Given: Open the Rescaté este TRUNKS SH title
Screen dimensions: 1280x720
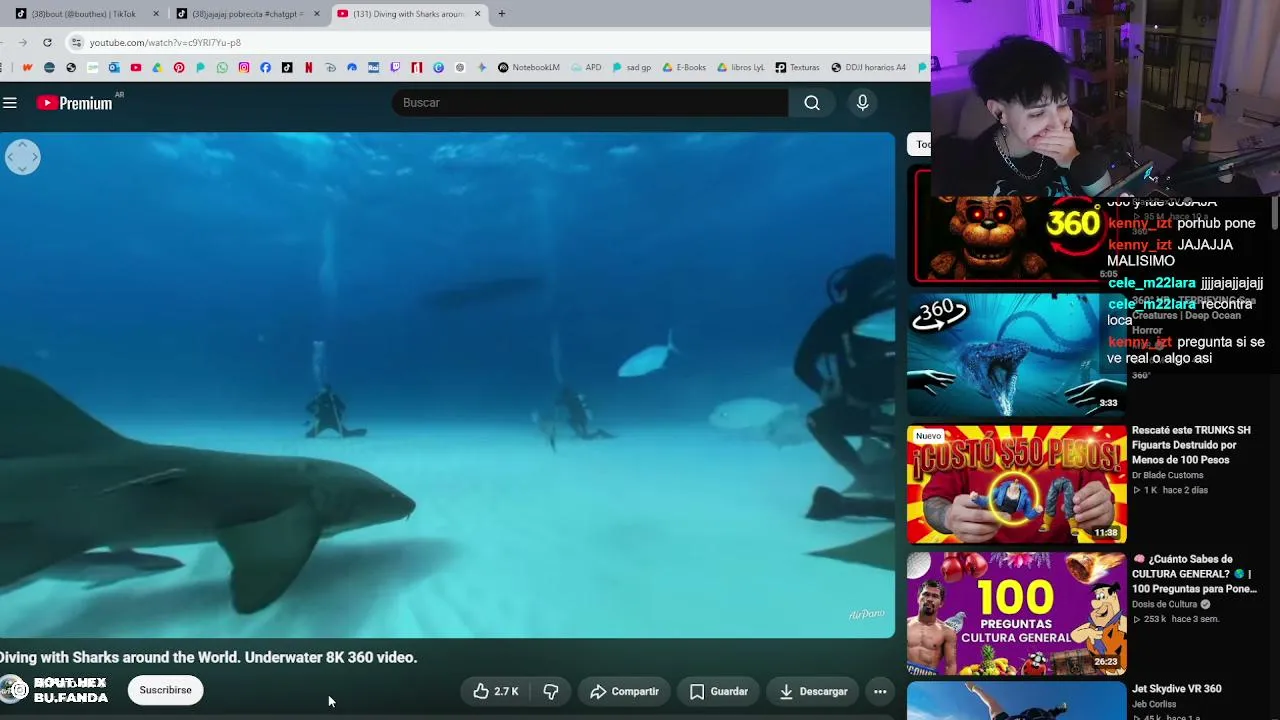Looking at the screenshot, I should click(1191, 445).
